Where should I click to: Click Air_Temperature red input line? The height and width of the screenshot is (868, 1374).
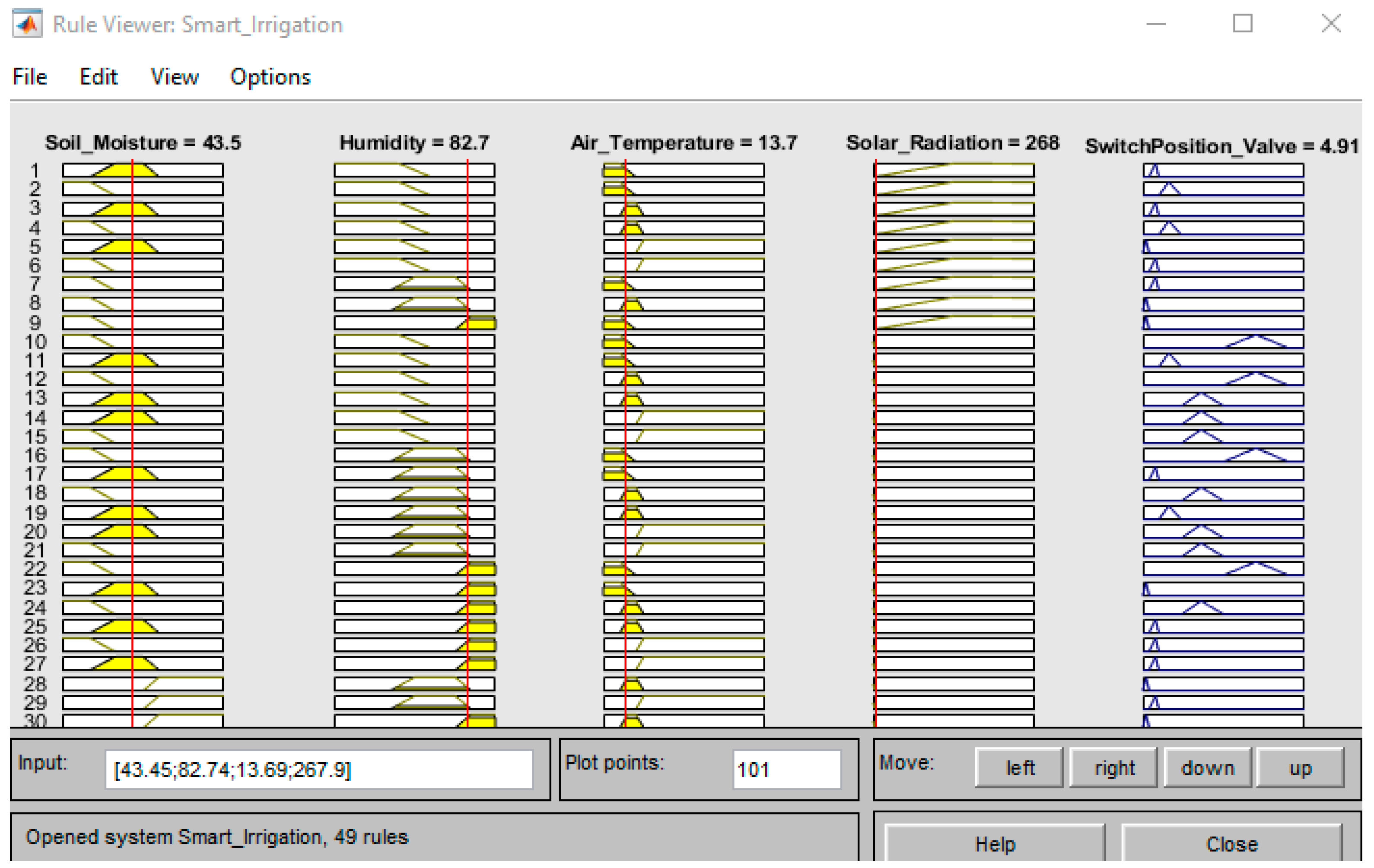pos(625,443)
